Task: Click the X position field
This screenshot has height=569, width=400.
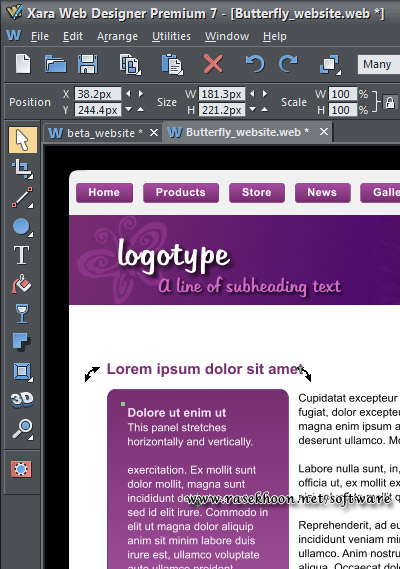Action: click(98, 94)
